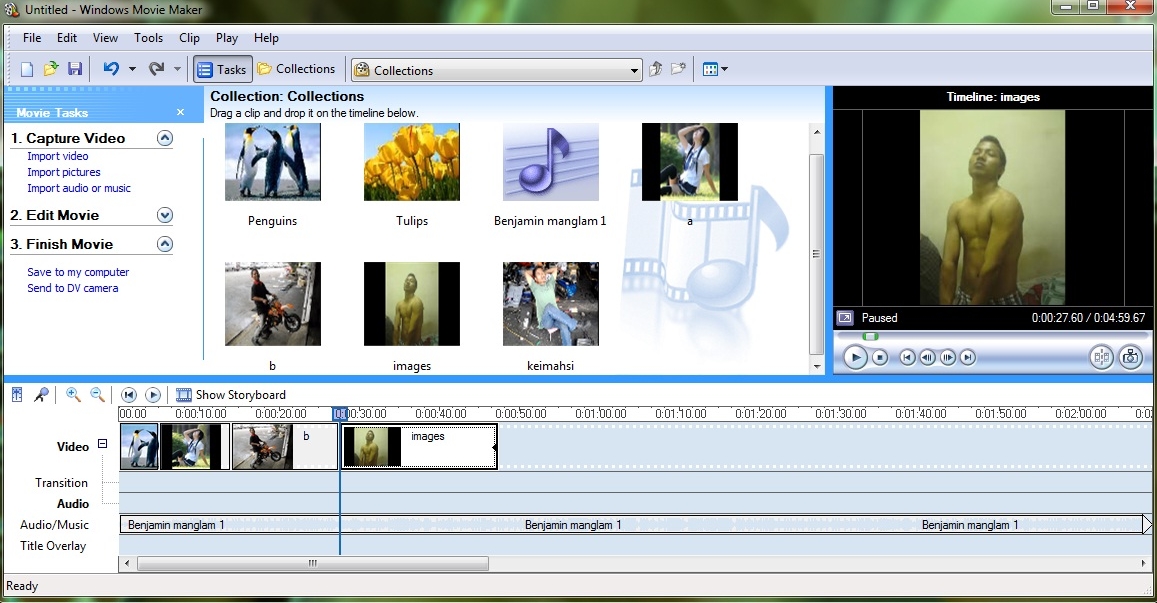Image resolution: width=1157 pixels, height=603 pixels.
Task: Select the keimahsi clip thumbnail
Action: coord(550,304)
